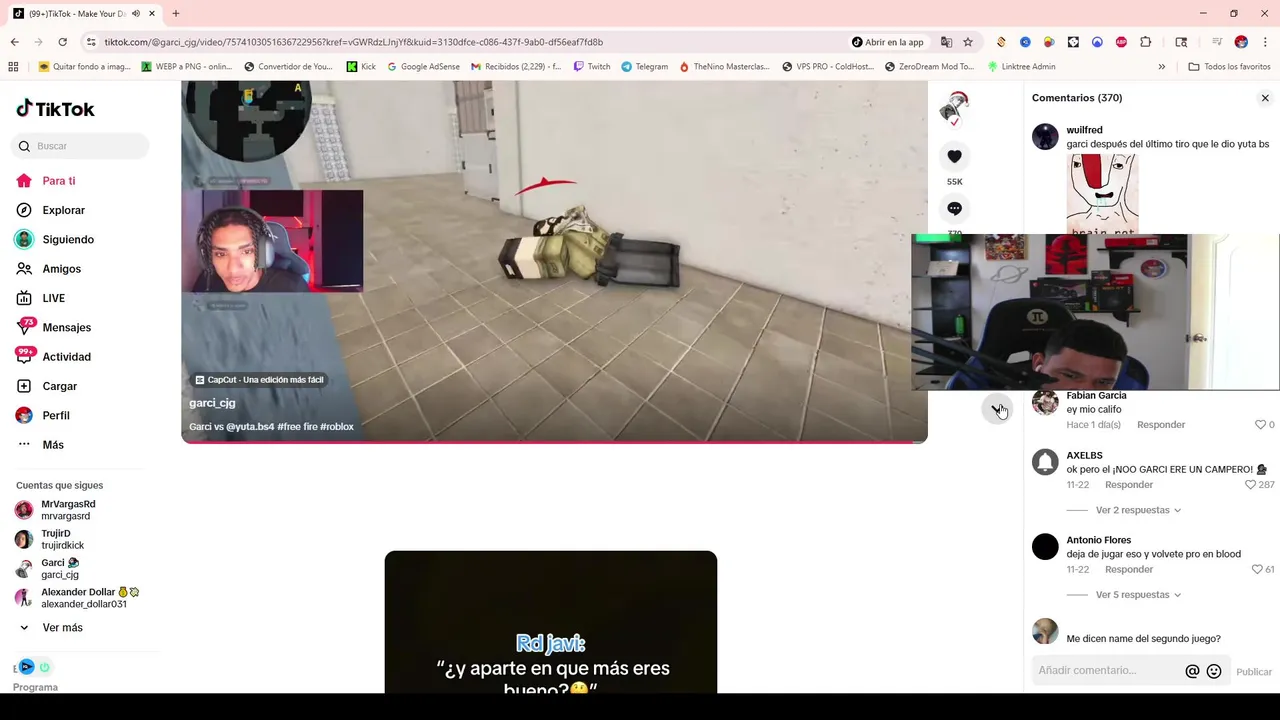Image resolution: width=1280 pixels, height=720 pixels.
Task: Open wuilfred's brain rot sticker image
Action: 1102,194
